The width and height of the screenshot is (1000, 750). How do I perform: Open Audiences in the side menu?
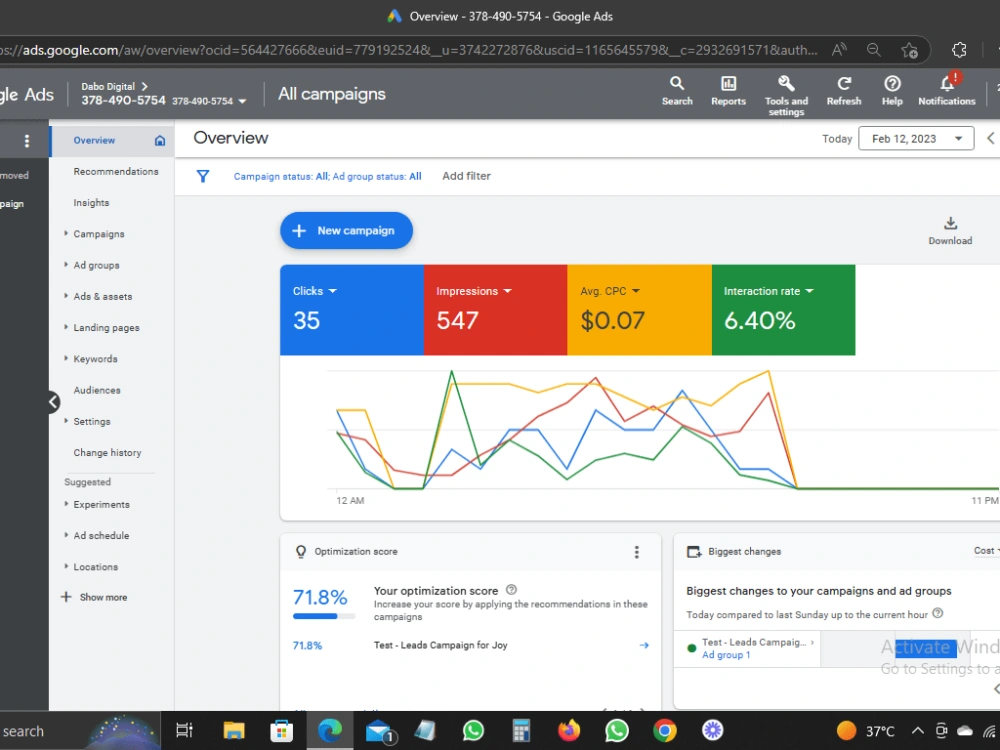pyautogui.click(x=97, y=390)
